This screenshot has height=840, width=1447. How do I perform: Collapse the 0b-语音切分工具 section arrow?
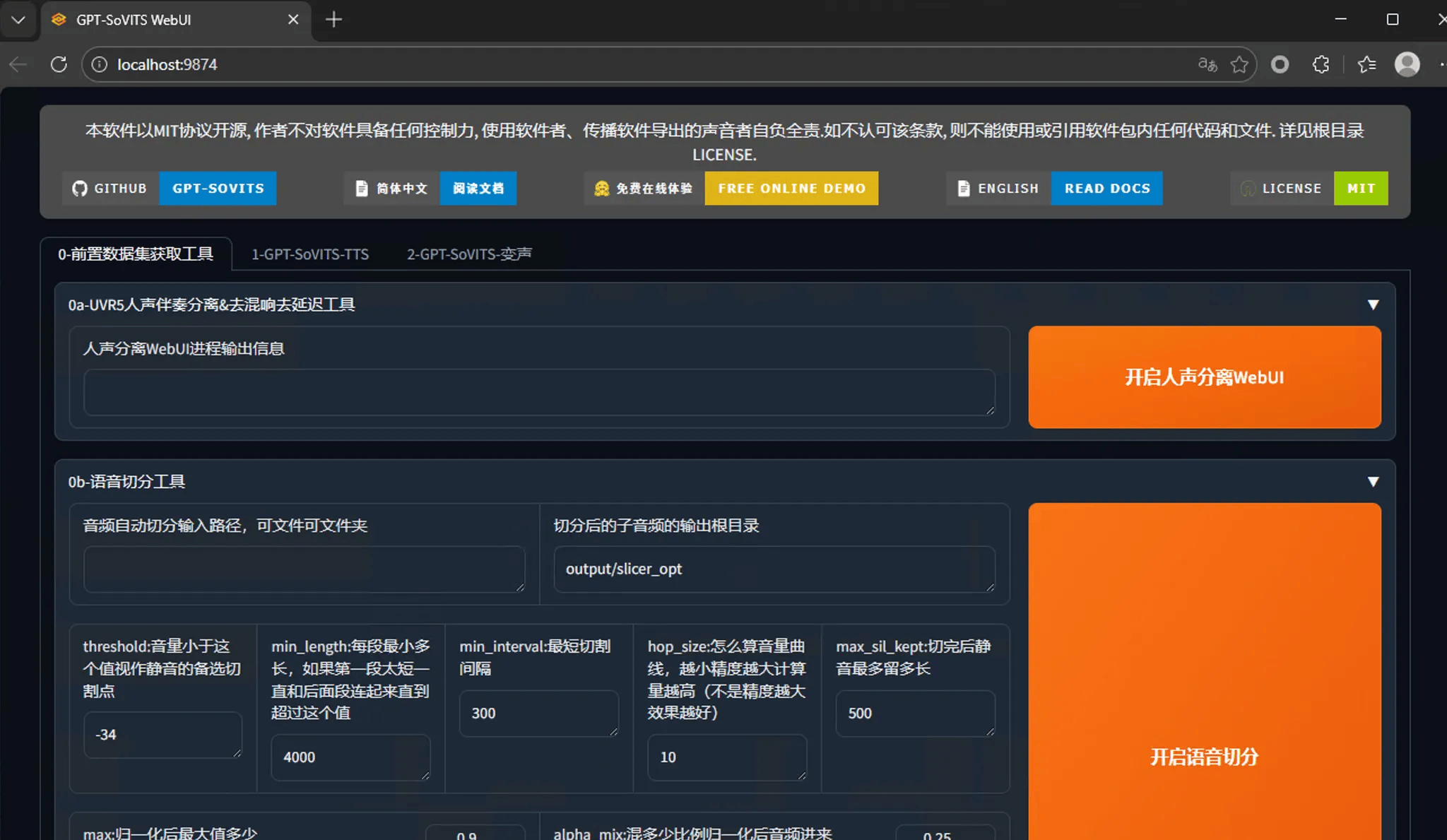click(x=1373, y=482)
